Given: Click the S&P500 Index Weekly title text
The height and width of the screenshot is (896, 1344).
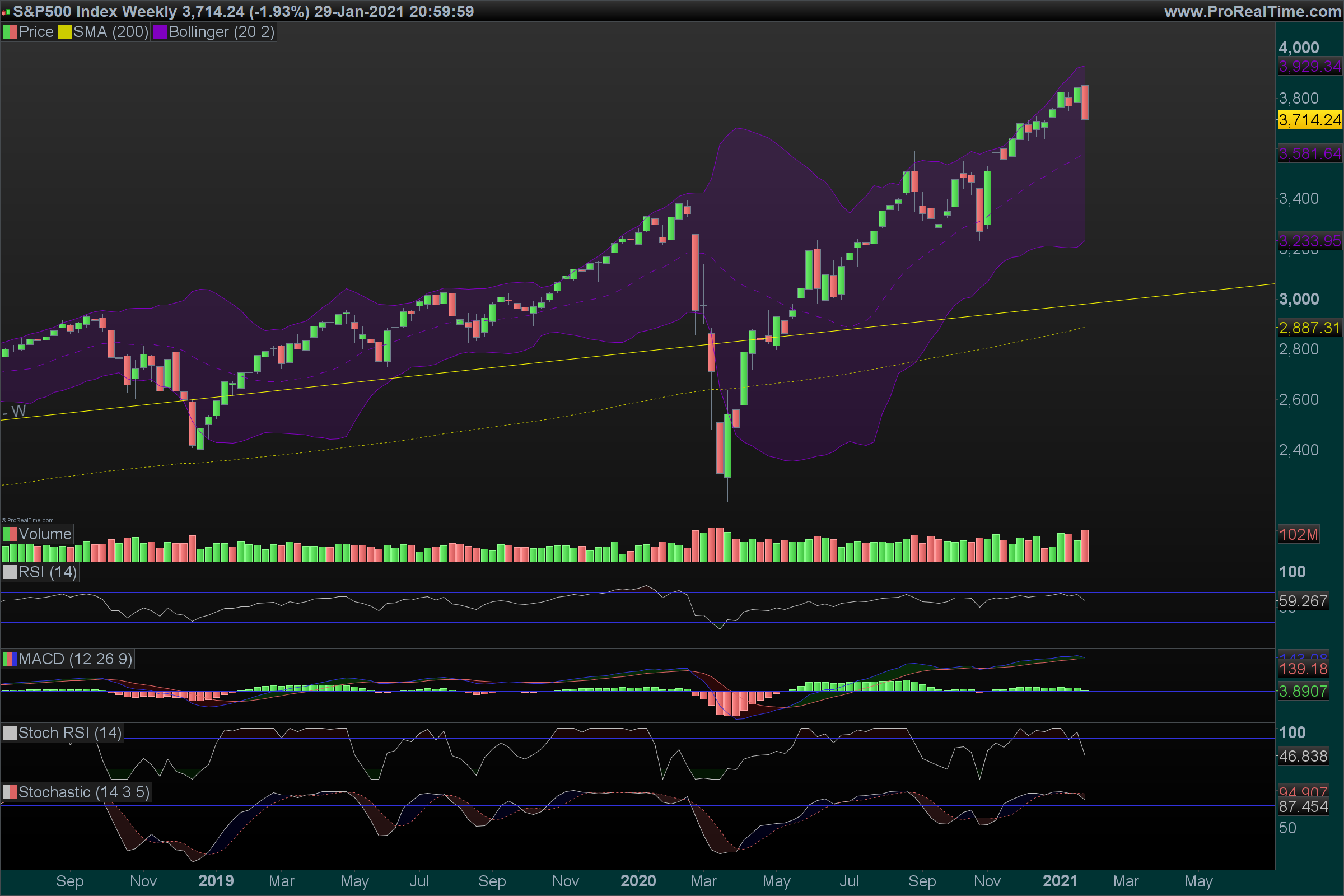Looking at the screenshot, I should tap(95, 11).
